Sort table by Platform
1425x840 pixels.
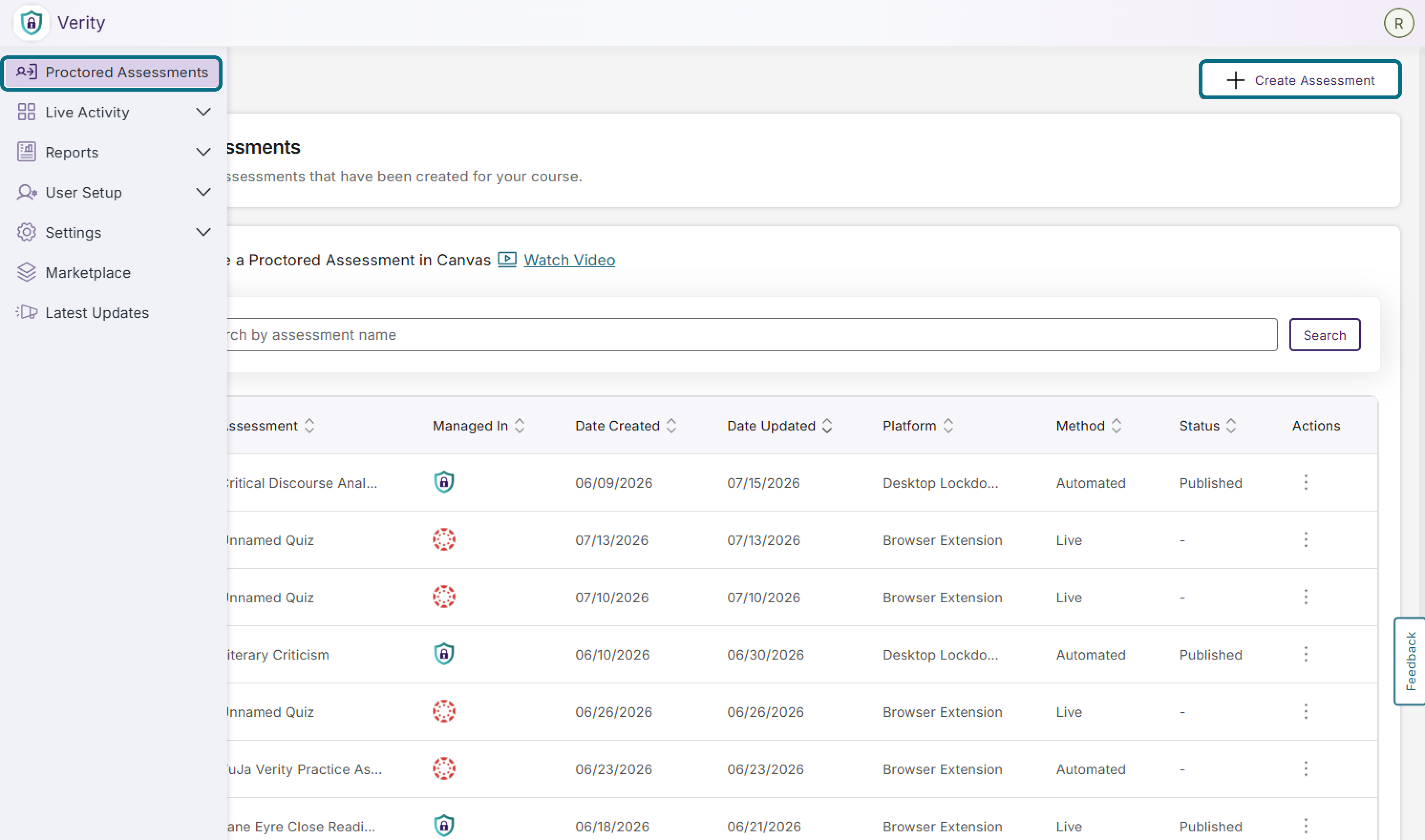click(x=948, y=426)
